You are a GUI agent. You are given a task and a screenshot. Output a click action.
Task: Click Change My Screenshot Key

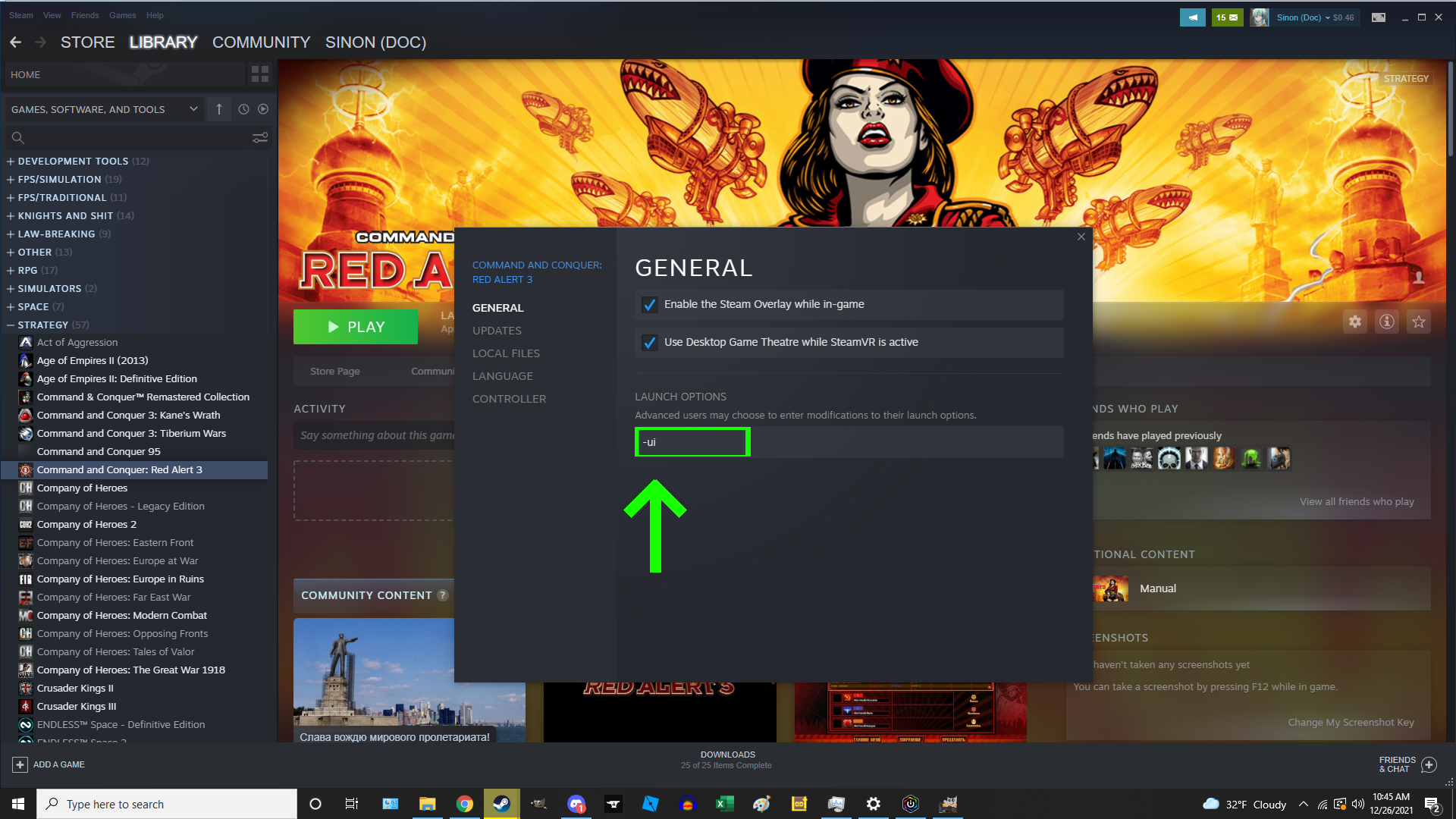point(1351,723)
